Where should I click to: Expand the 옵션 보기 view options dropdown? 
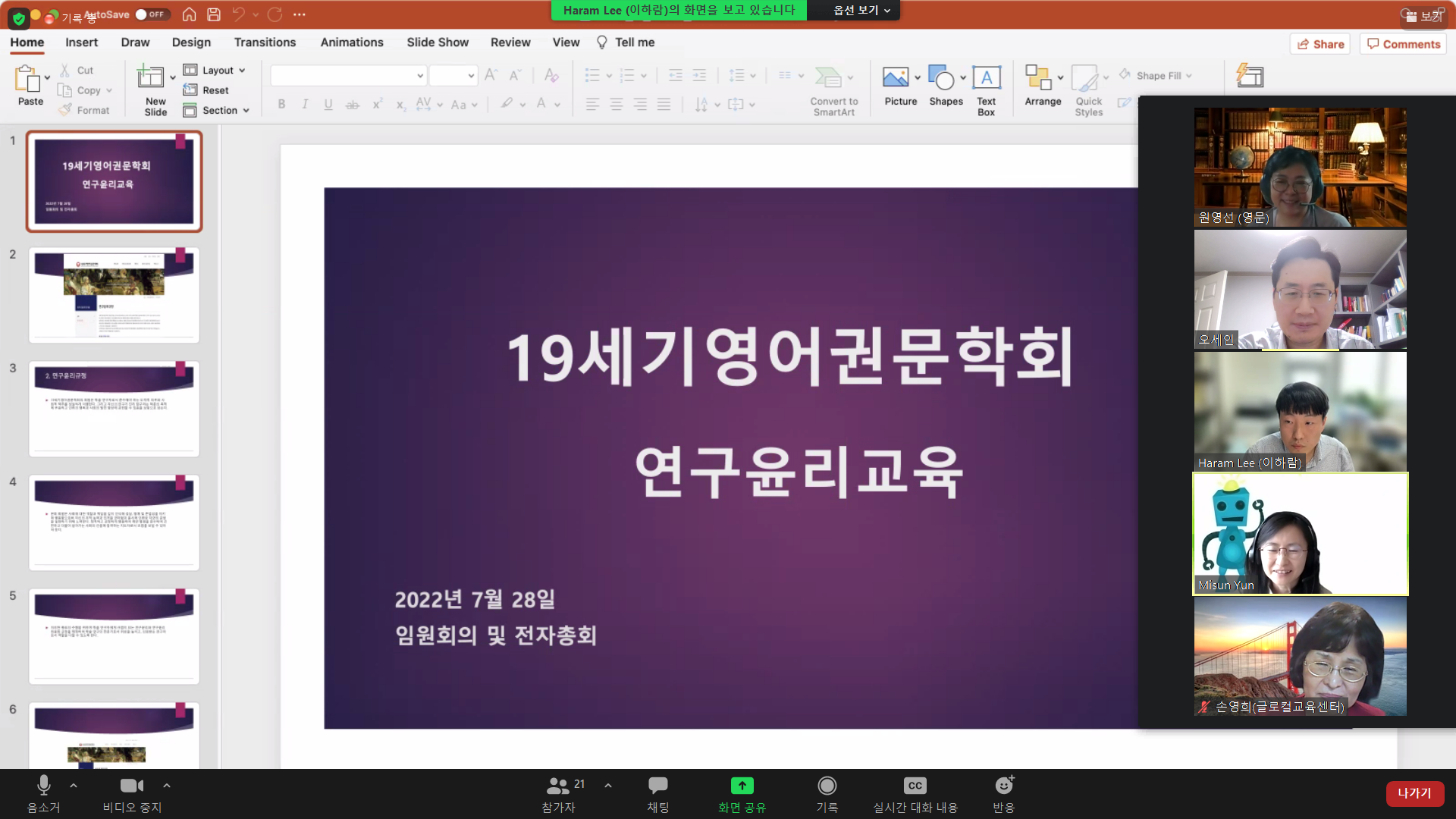pos(861,11)
